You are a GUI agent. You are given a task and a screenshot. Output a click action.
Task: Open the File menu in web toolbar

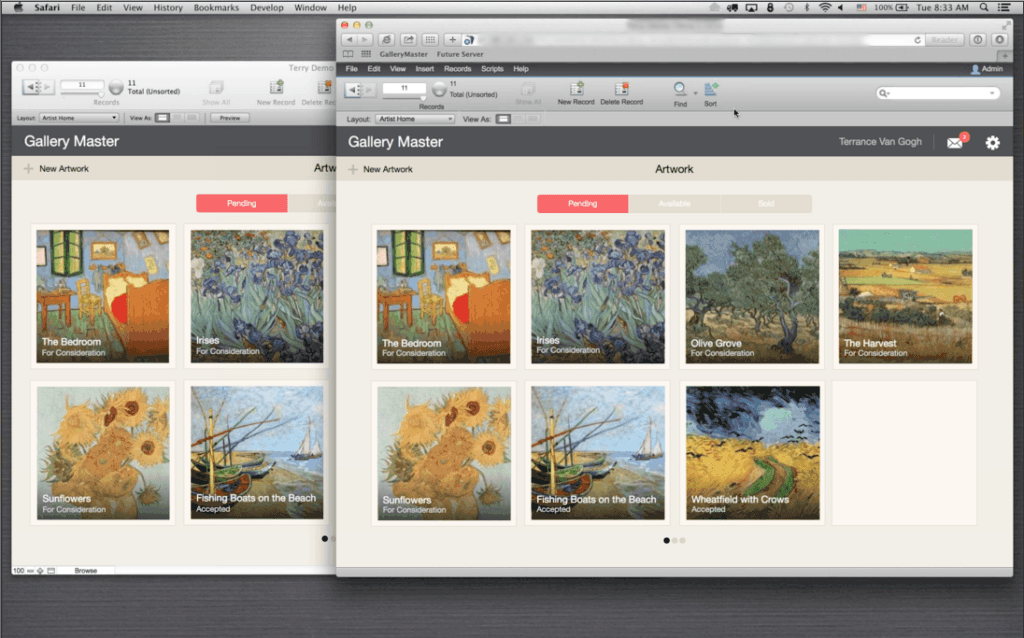(x=351, y=69)
